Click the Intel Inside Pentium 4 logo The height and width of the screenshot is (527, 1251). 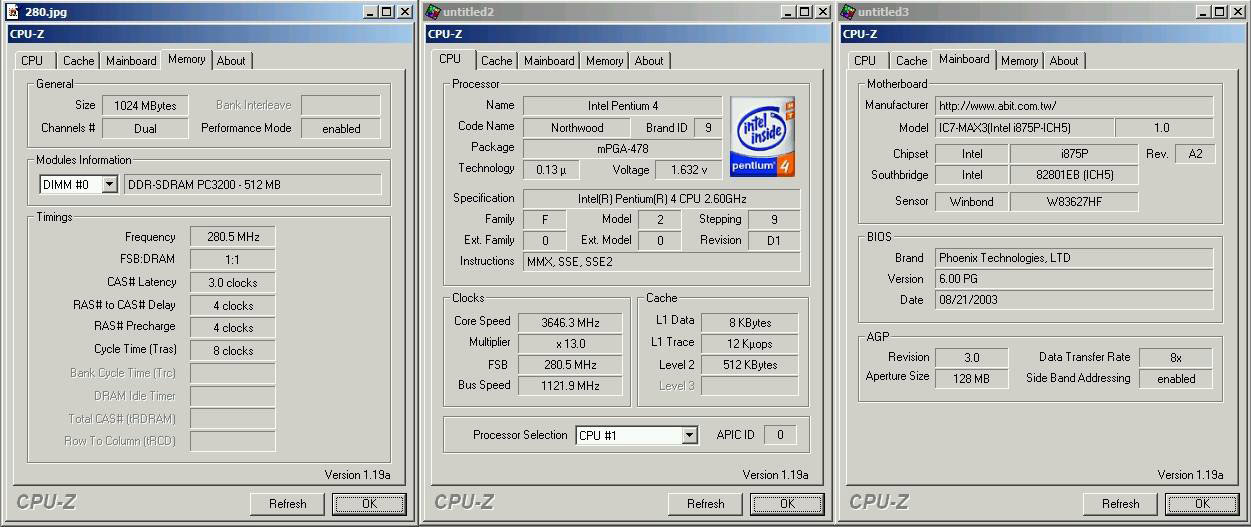(x=762, y=136)
